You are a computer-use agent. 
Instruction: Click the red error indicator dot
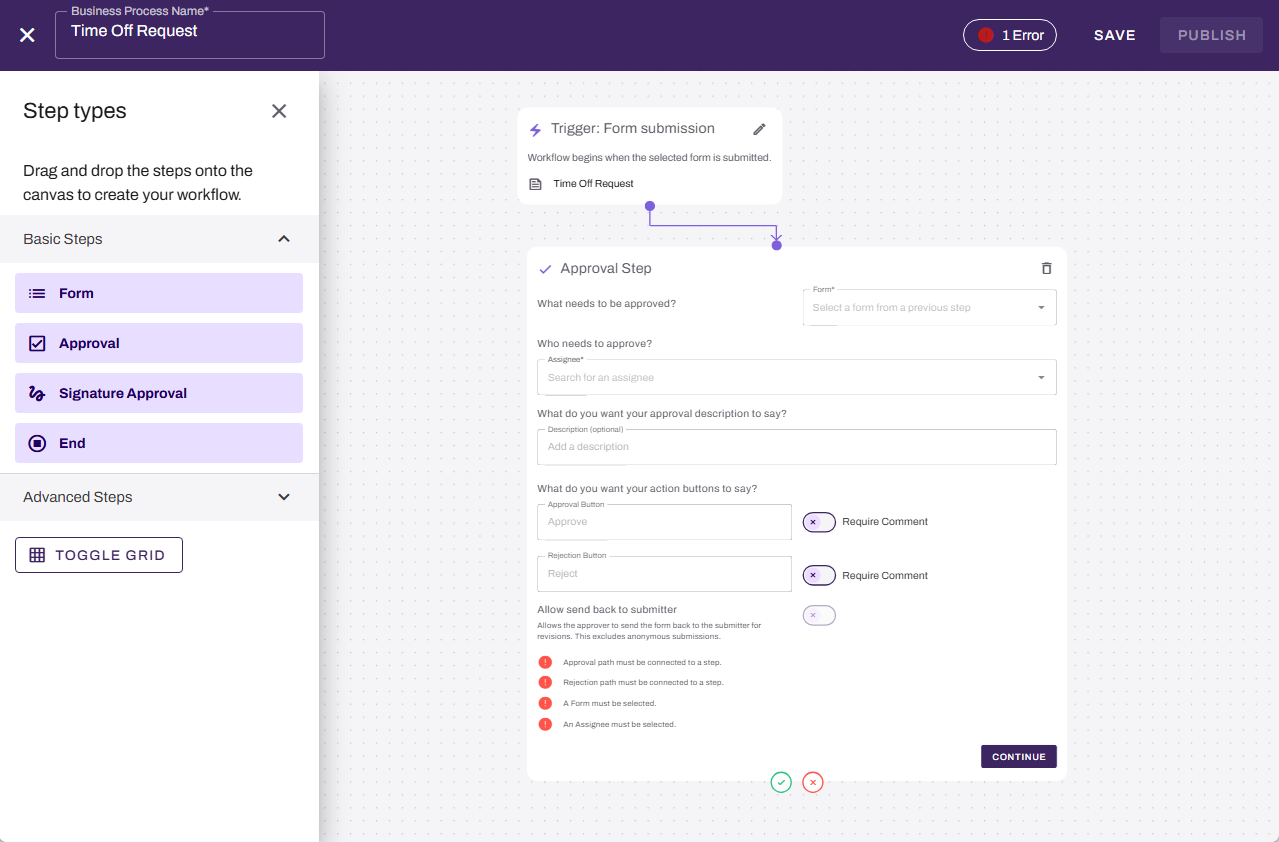click(986, 35)
